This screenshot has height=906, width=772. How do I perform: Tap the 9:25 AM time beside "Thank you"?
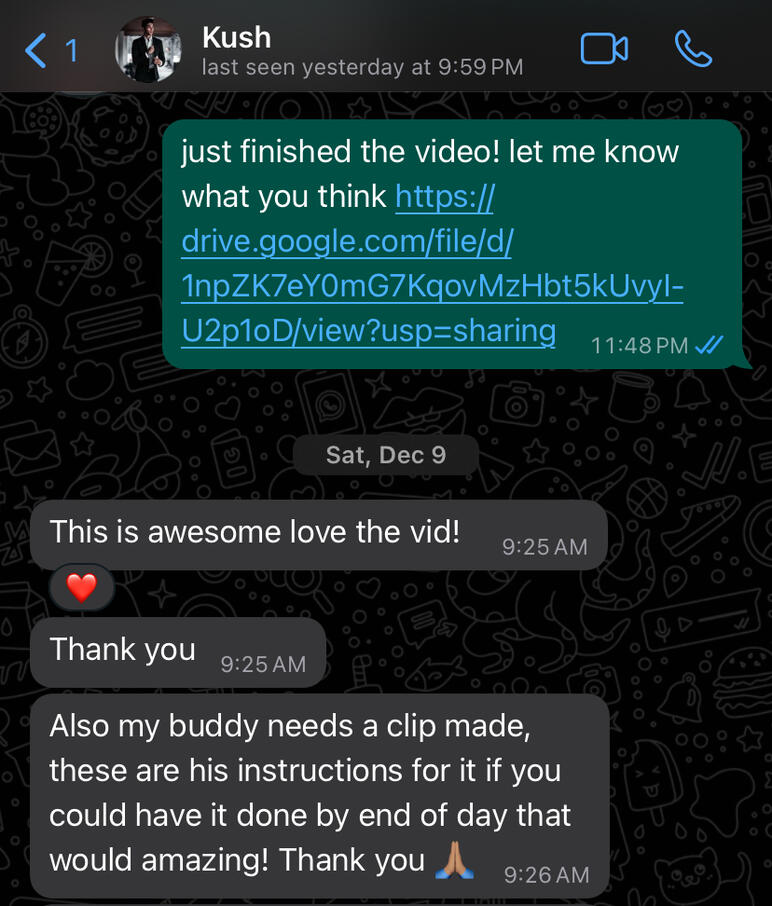263,664
